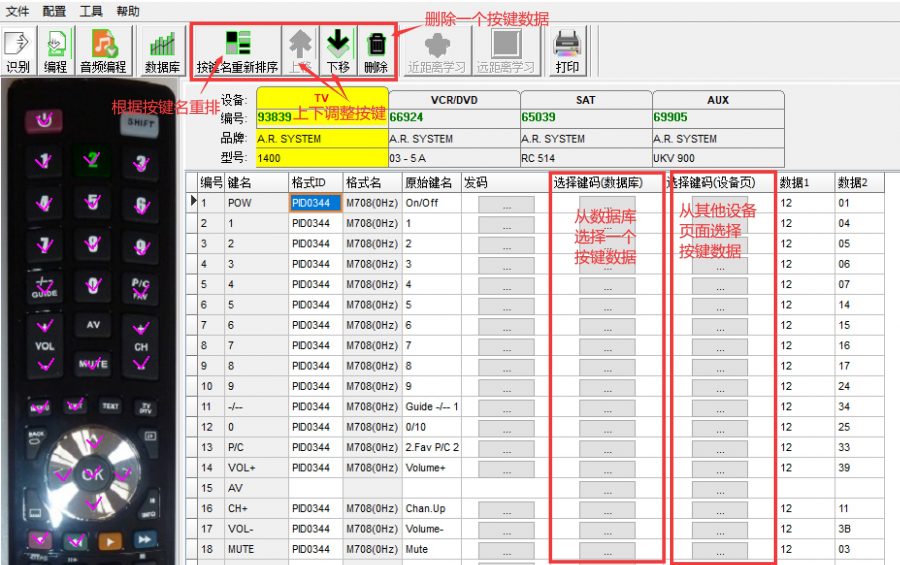
Task: Click the TV model field 1400
Action: point(321,158)
